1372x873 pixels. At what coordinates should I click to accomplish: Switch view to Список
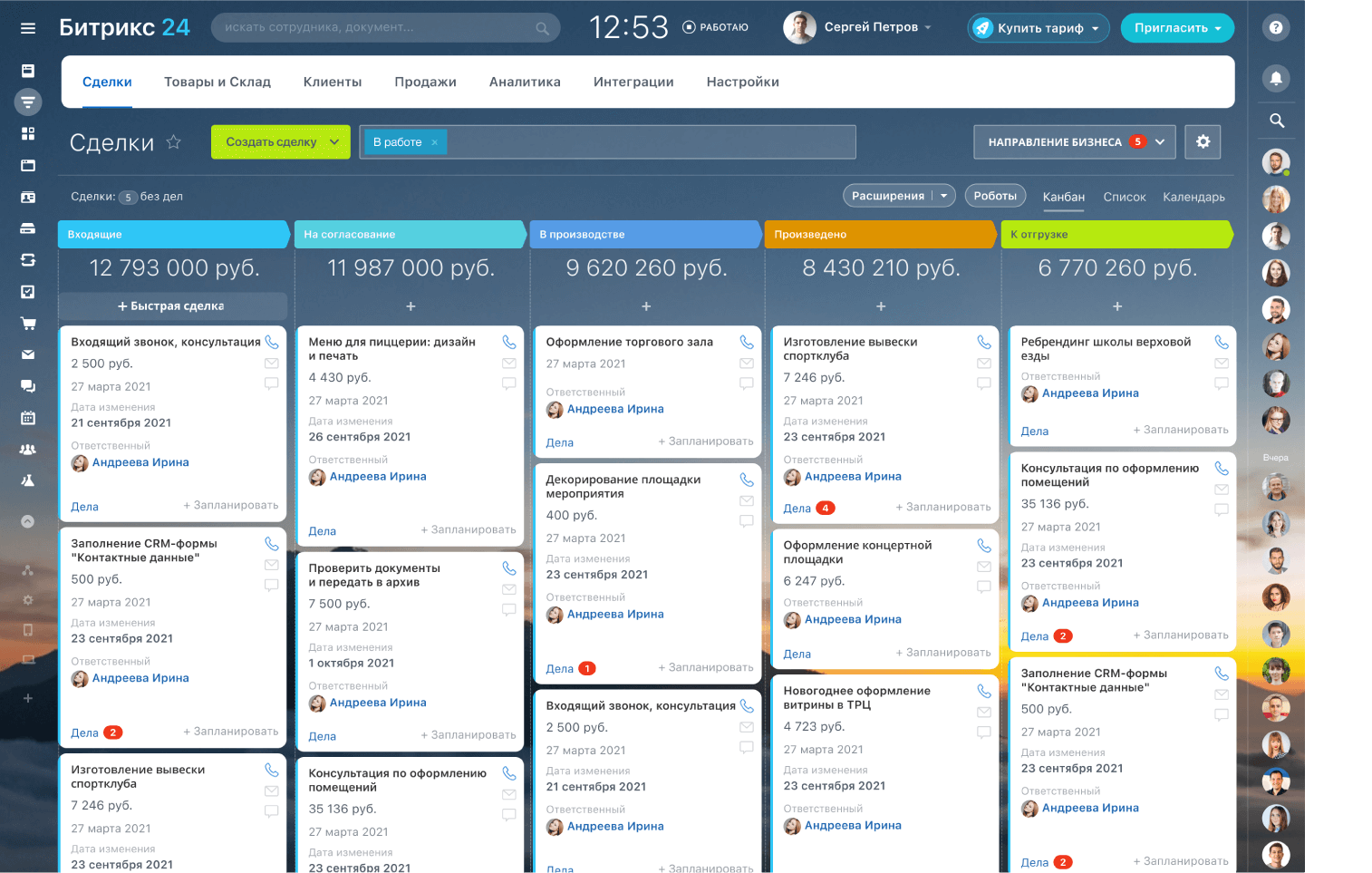(x=1125, y=197)
